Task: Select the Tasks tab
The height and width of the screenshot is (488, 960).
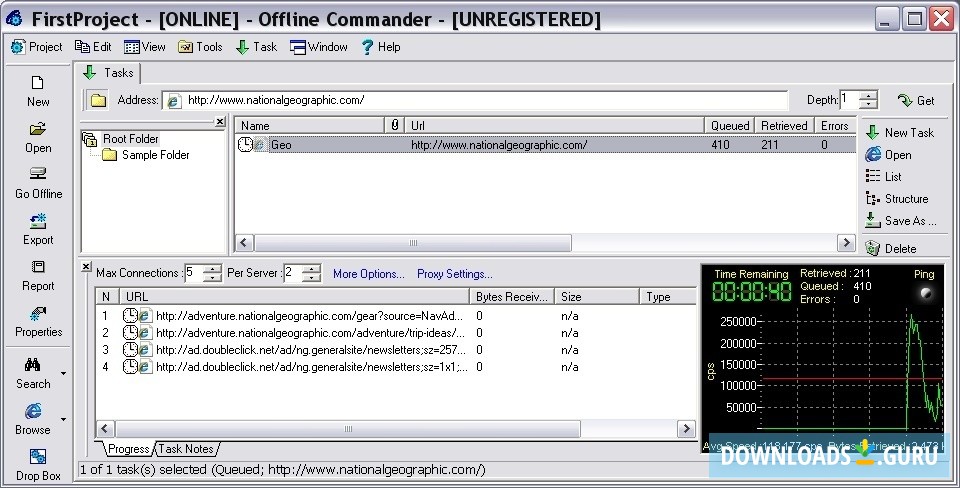Action: click(x=108, y=73)
